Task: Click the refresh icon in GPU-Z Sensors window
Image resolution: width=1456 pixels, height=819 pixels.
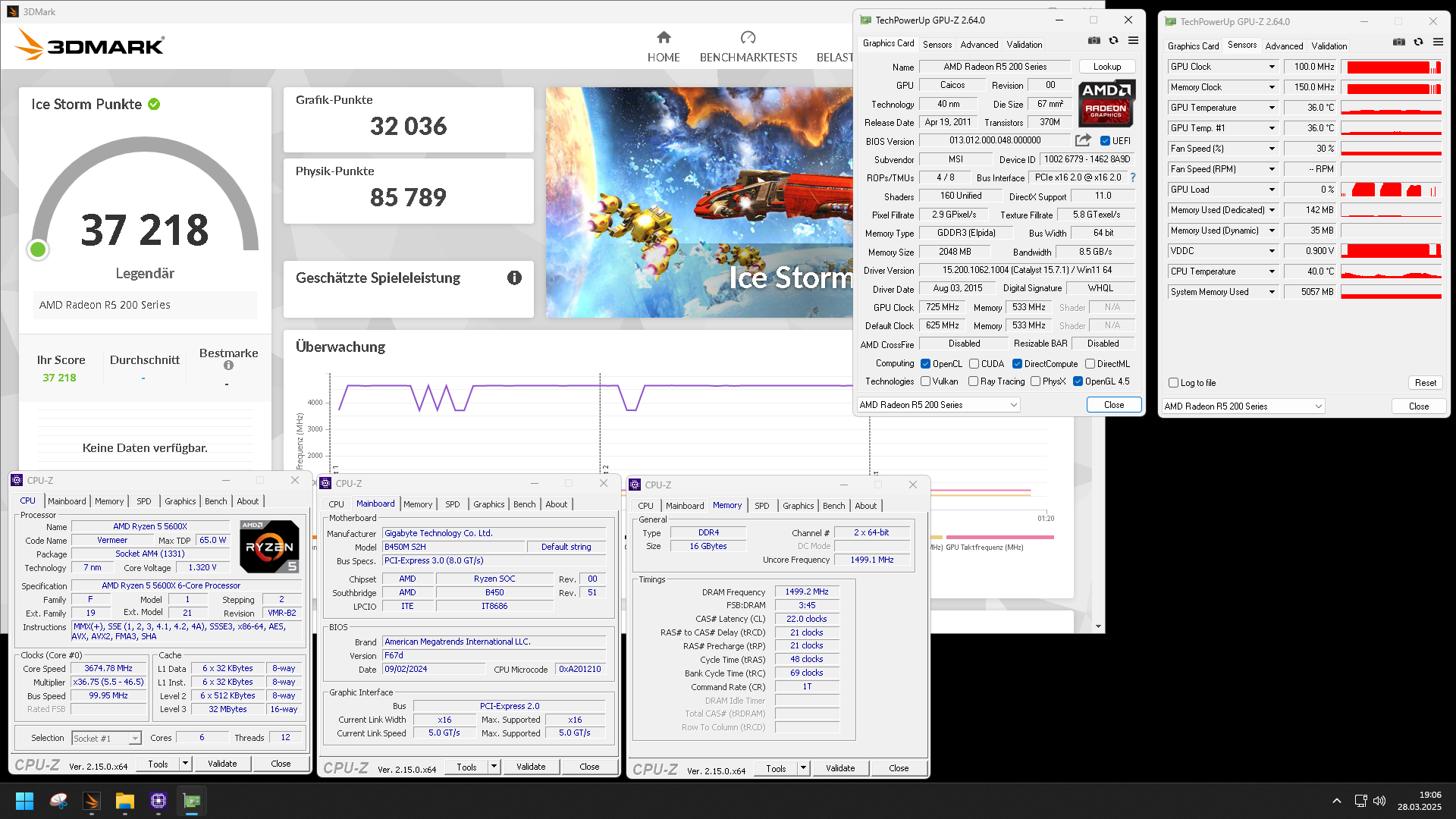Action: pyautogui.click(x=1418, y=42)
